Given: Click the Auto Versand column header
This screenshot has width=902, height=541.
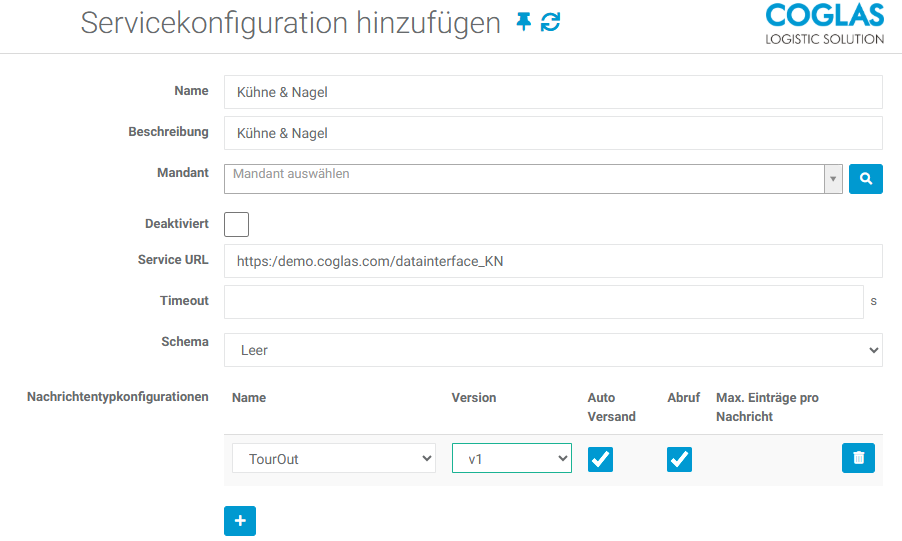Looking at the screenshot, I should [x=611, y=407].
